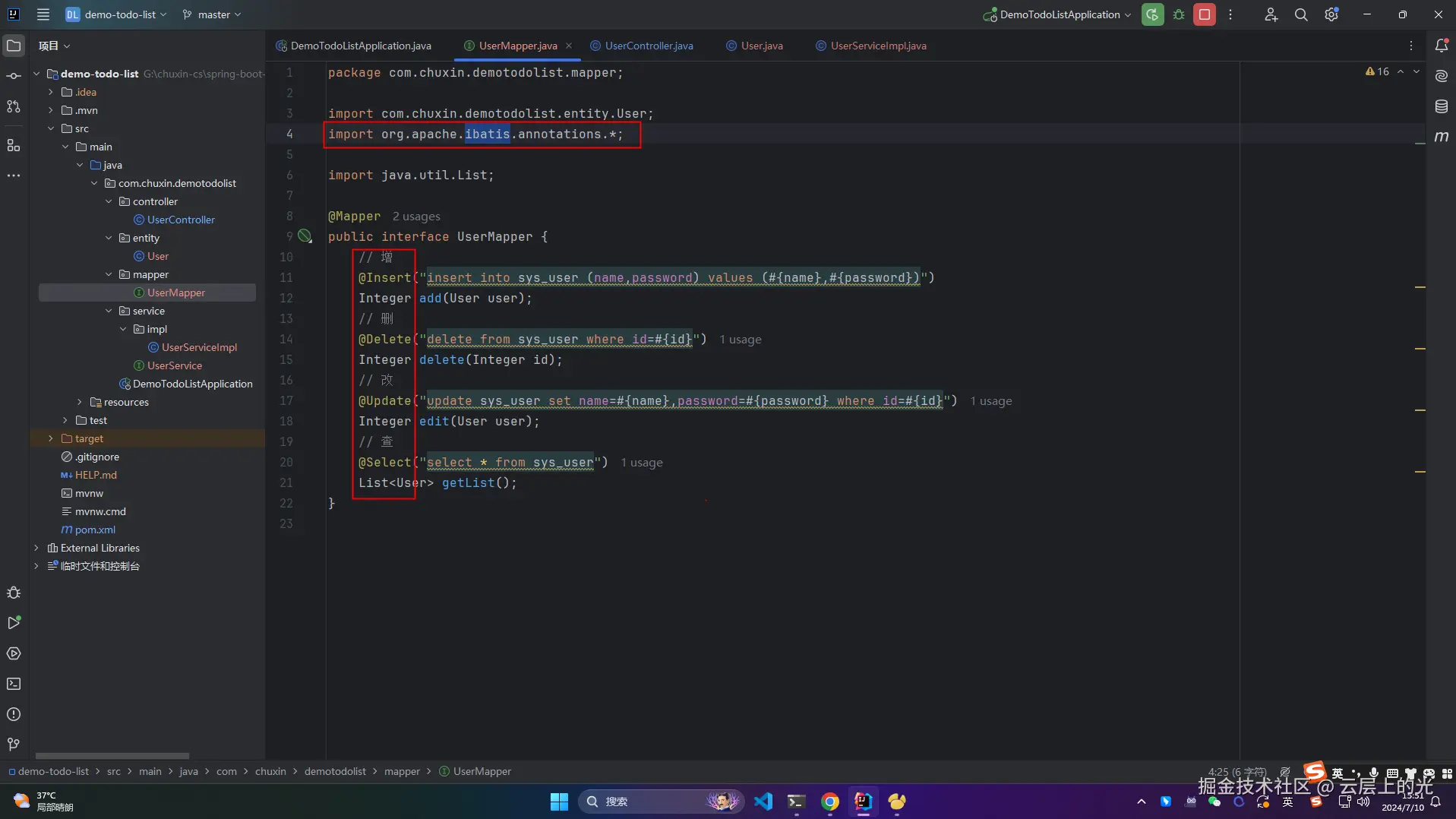Open the Maven tool window icon
The width and height of the screenshot is (1456, 819).
click(x=1441, y=137)
